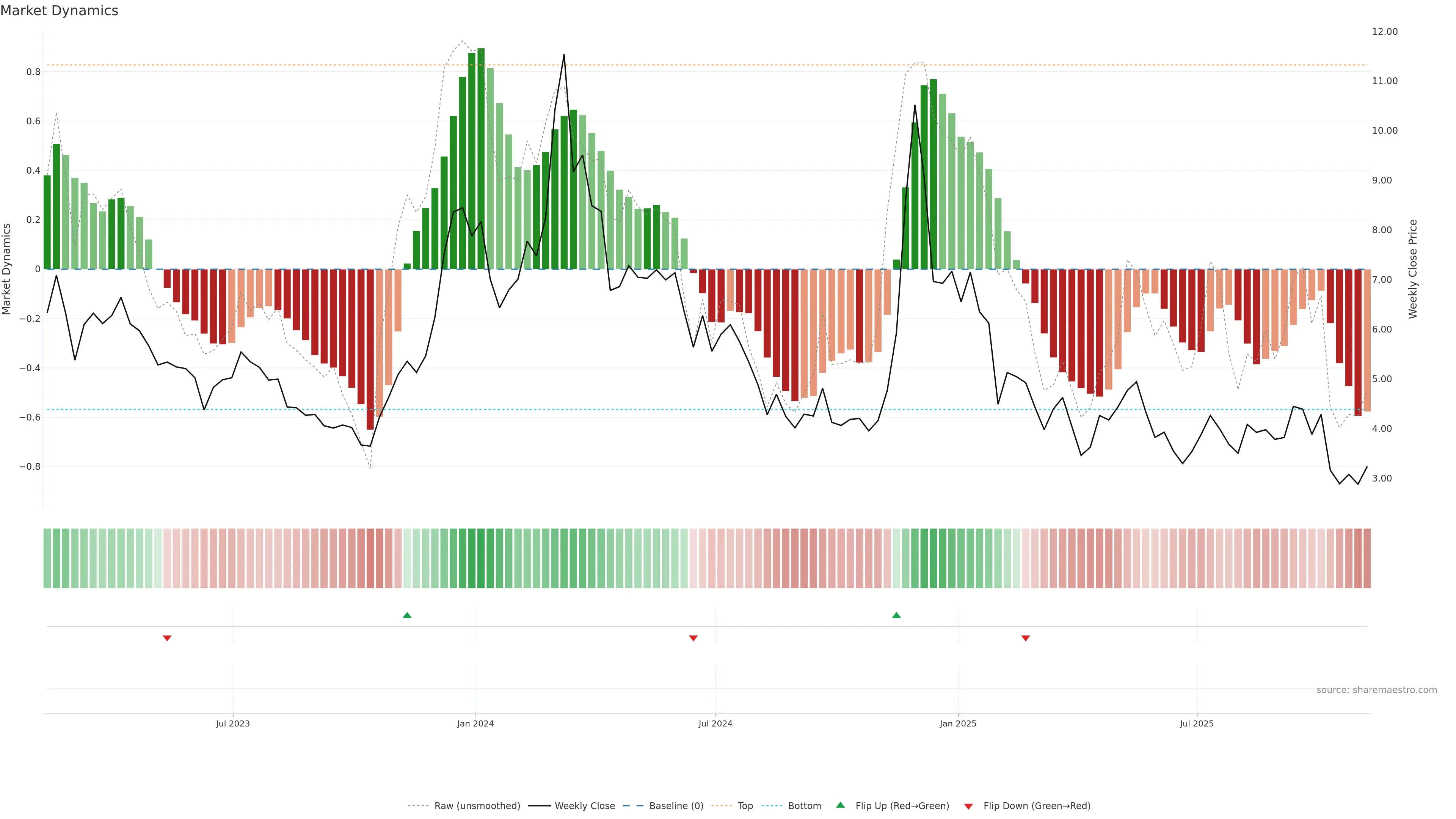The height and width of the screenshot is (819, 1456).
Task: Click the red flip-down marker in early 2025
Action: point(1026,638)
